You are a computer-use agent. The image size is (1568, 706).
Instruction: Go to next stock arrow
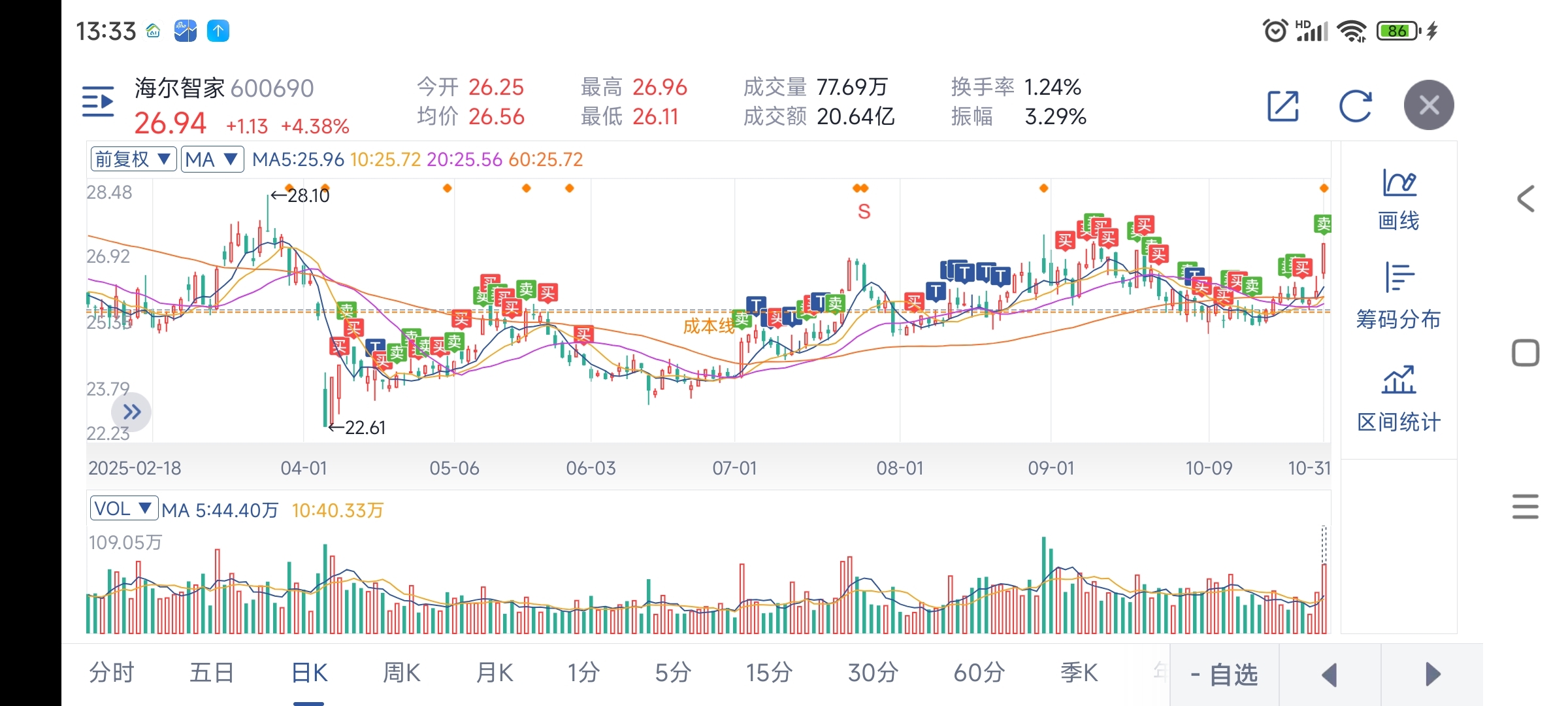pyautogui.click(x=1432, y=675)
